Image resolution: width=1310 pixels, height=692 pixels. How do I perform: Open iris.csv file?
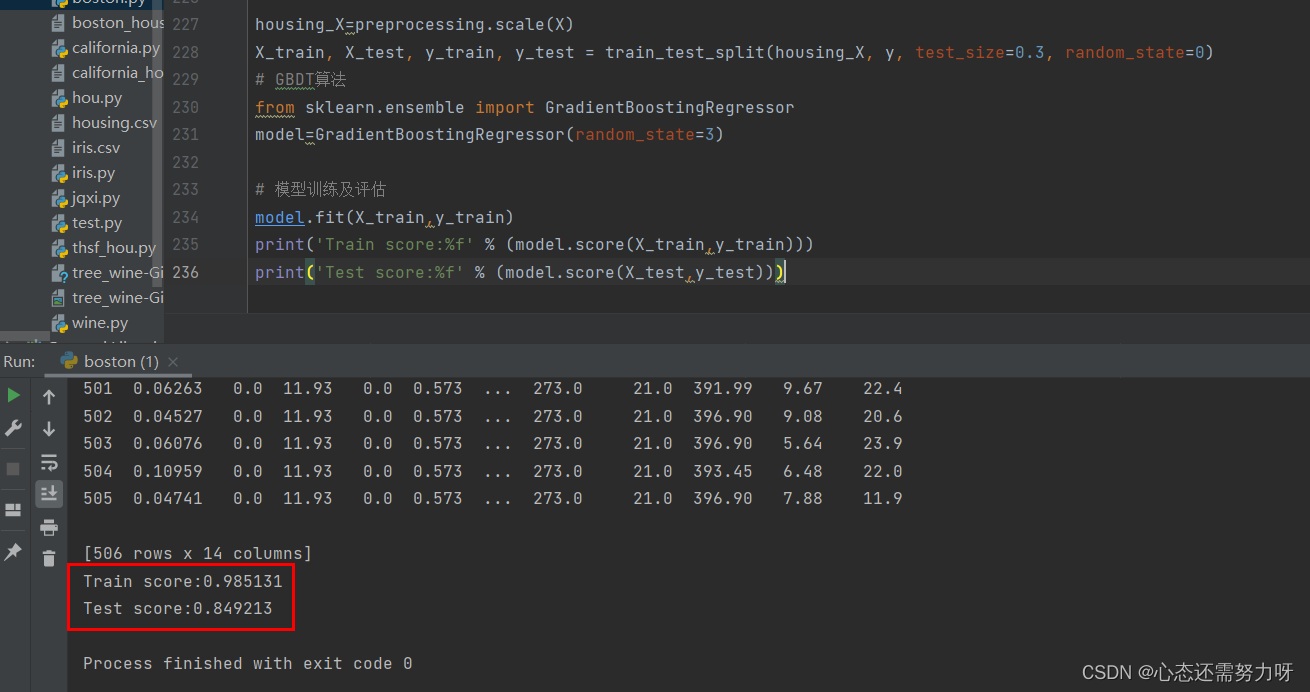pos(96,148)
